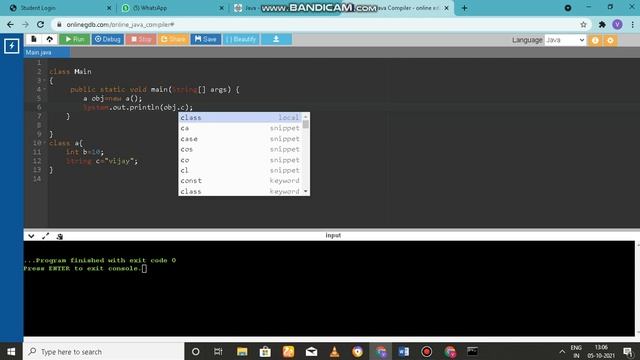This screenshot has height=360, width=640.
Task: Open Chrome three-dot menu
Action: pos(632,24)
